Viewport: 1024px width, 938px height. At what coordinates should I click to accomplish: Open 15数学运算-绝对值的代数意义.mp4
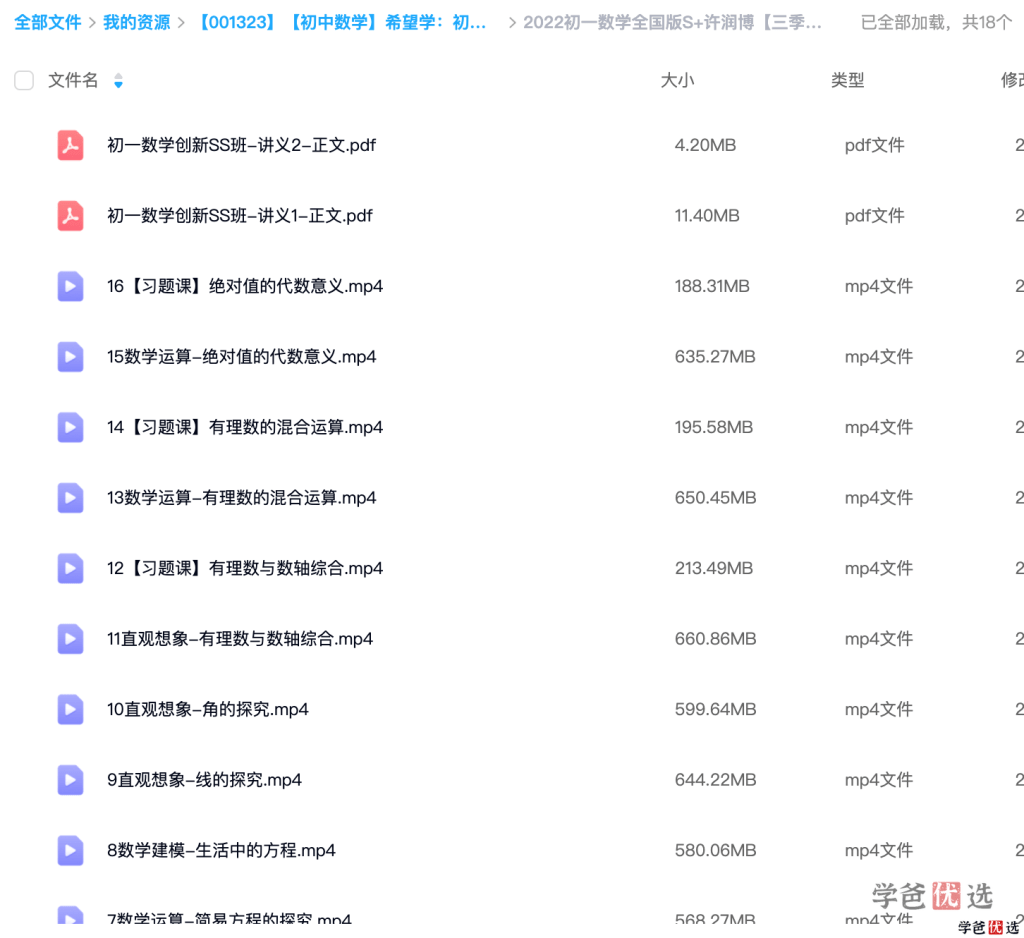pos(242,357)
